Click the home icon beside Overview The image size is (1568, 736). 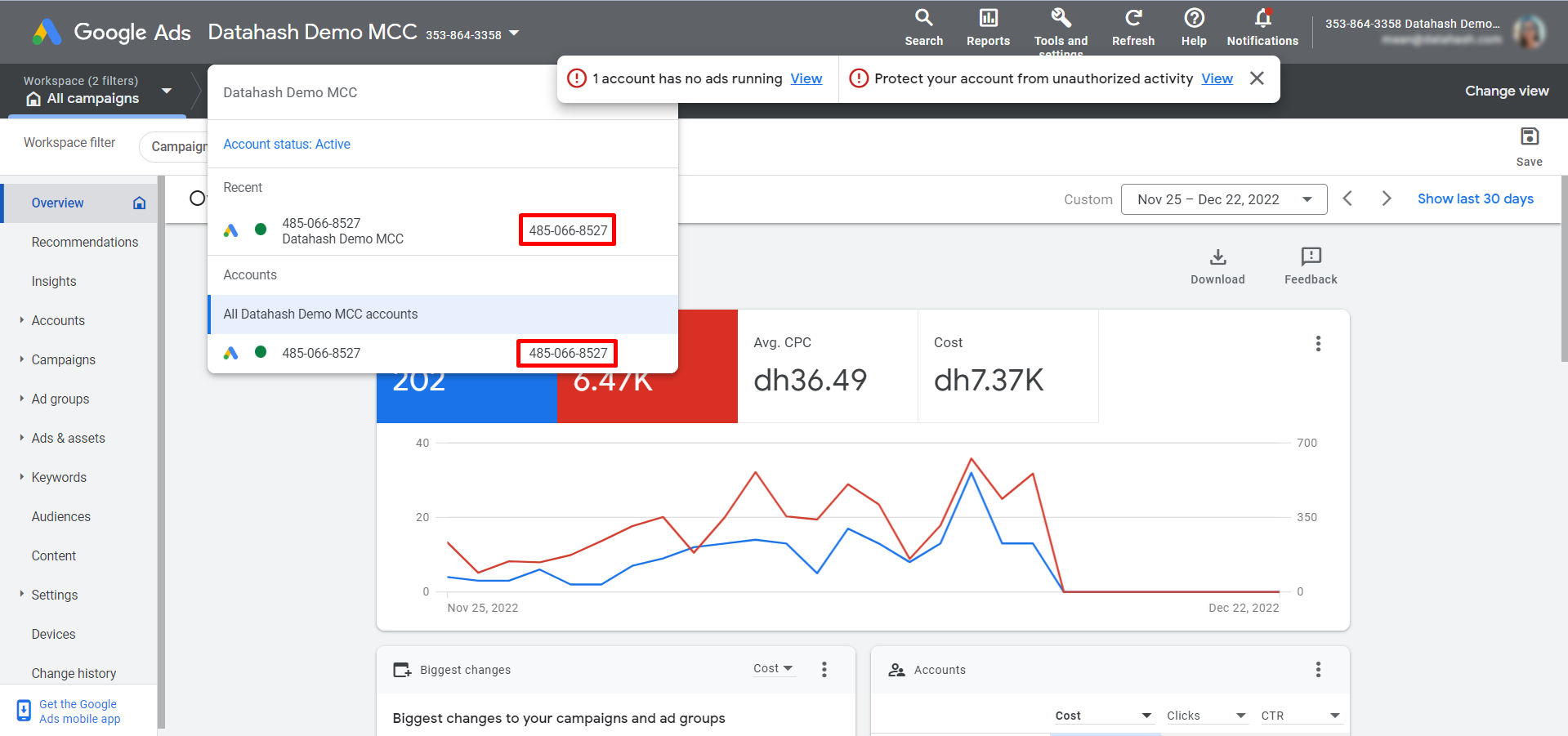pos(140,203)
